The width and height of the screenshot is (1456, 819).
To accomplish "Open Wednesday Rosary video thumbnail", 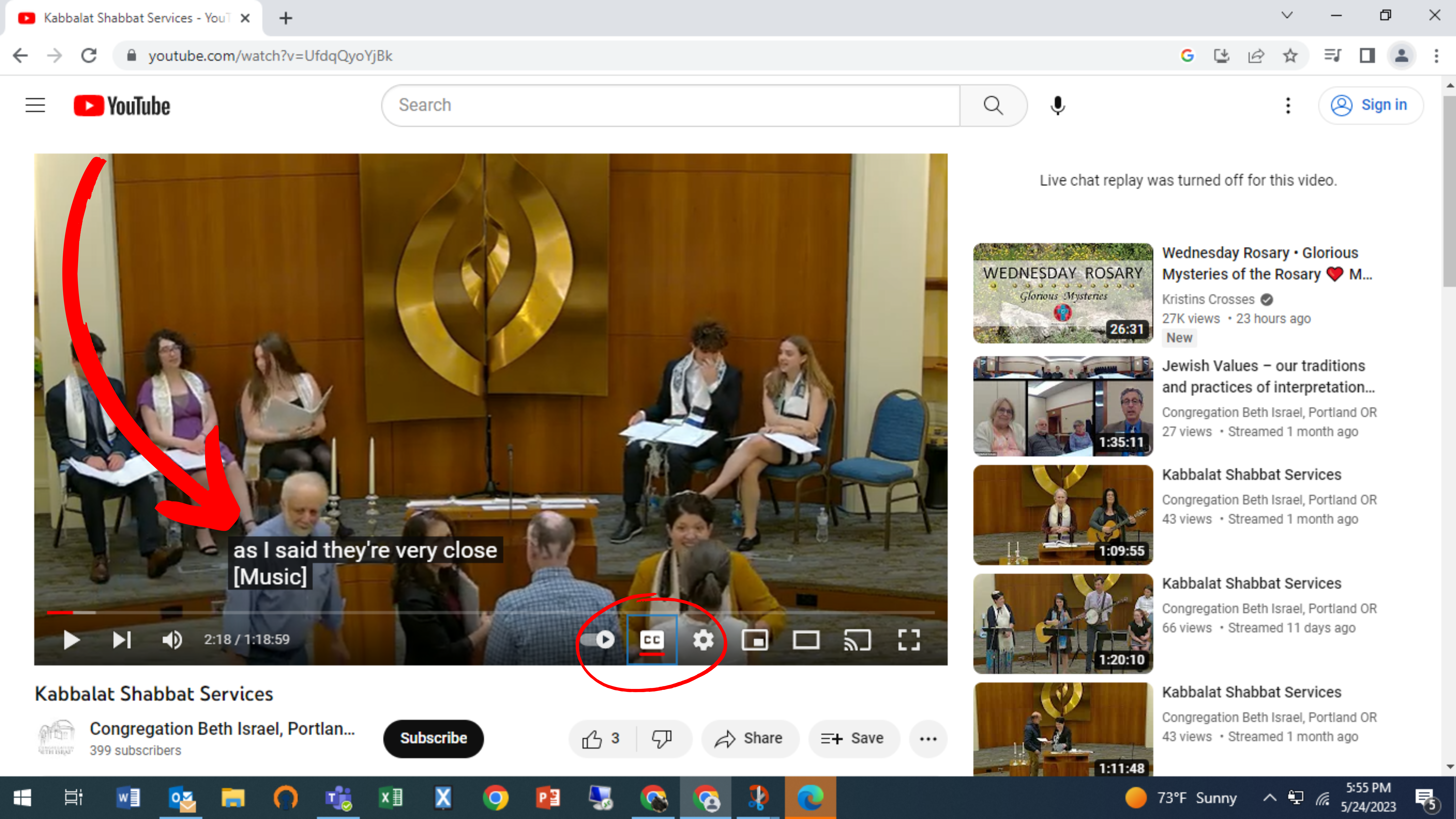I will click(1063, 293).
